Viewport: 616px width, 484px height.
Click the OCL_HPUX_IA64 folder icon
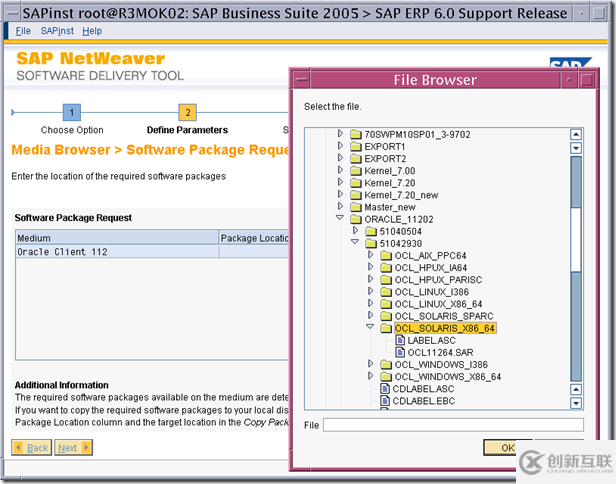[386, 268]
